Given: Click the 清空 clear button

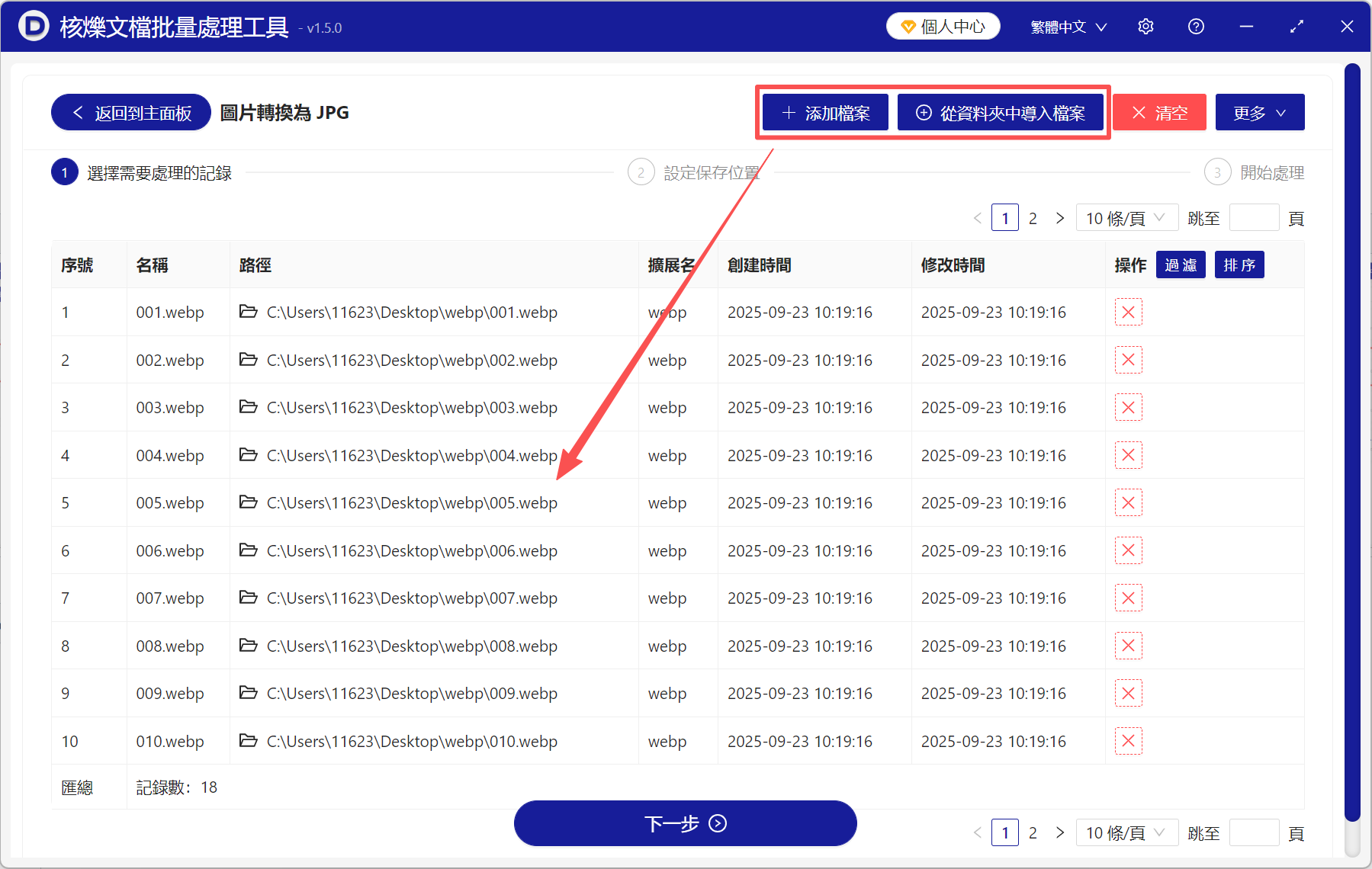Looking at the screenshot, I should click(x=1158, y=112).
